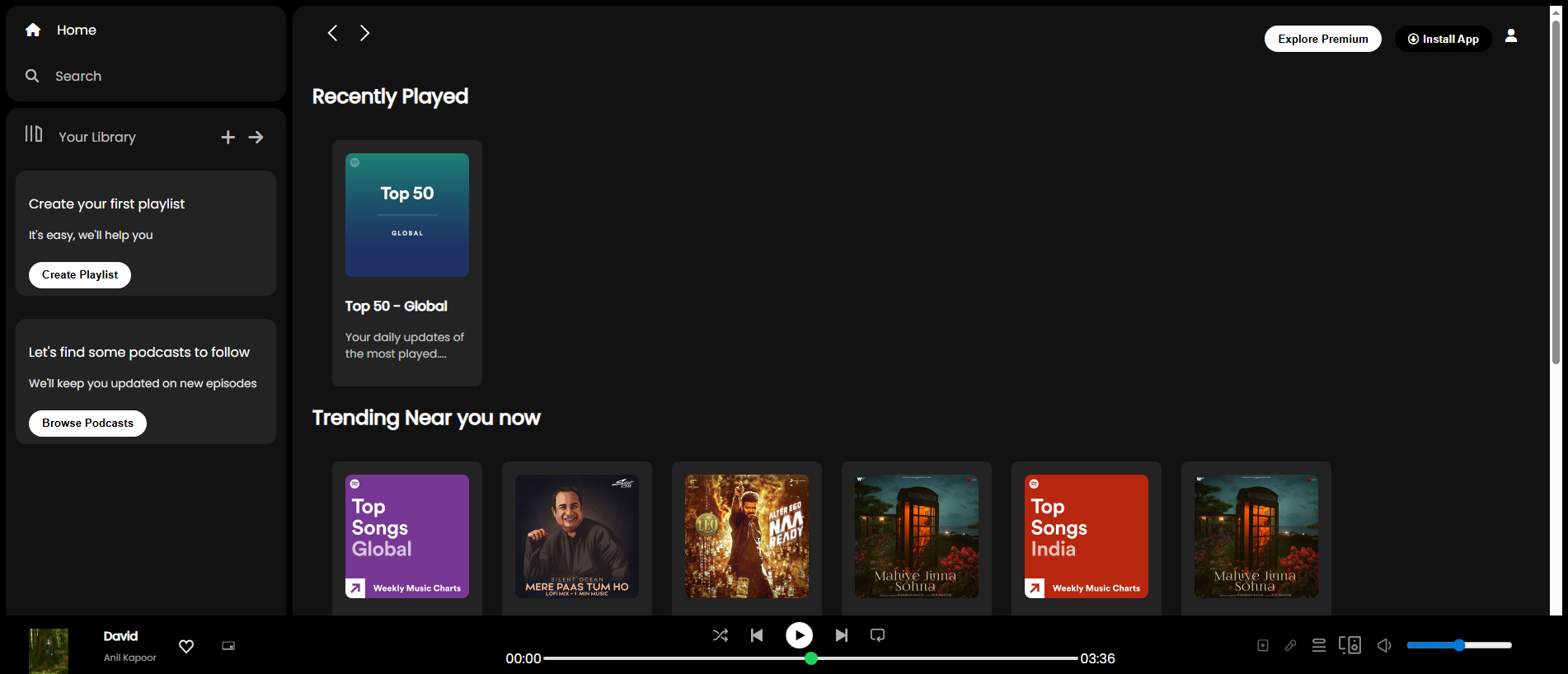The image size is (1568, 674).
Task: Open the Top 50 cover in Recently Played
Action: 407,215
